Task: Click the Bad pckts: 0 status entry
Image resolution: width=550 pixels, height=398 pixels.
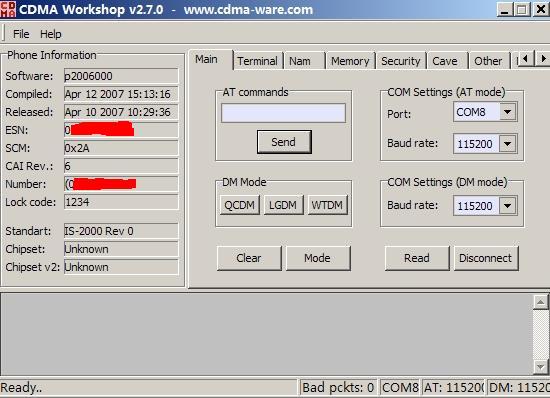Action: pos(338,388)
